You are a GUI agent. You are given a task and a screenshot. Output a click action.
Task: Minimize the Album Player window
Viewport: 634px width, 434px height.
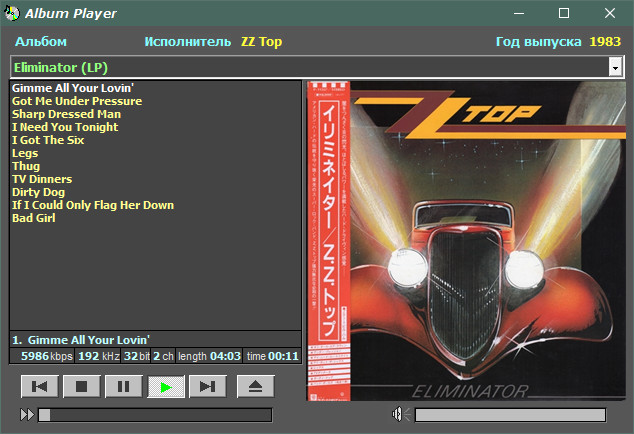[519, 13]
